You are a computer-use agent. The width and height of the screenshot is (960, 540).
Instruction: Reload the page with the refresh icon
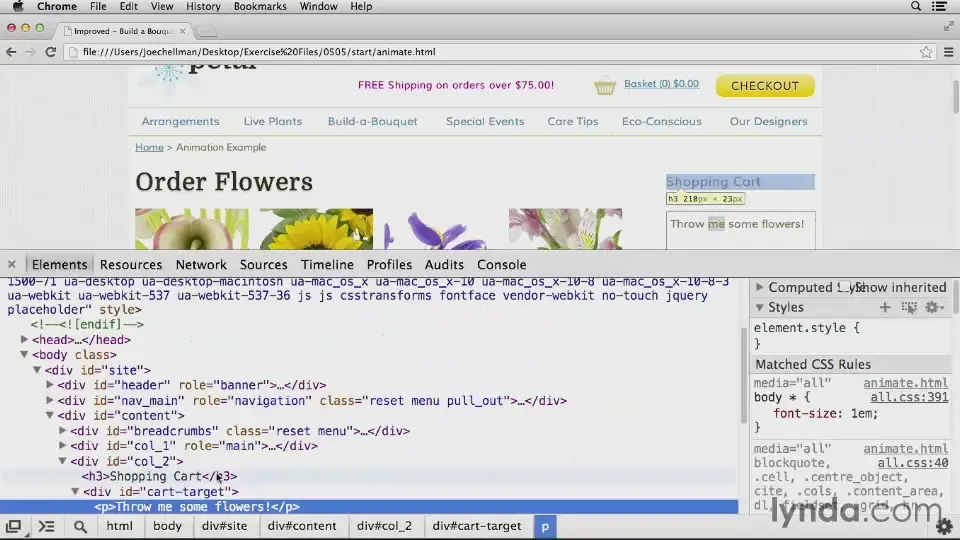(x=51, y=52)
